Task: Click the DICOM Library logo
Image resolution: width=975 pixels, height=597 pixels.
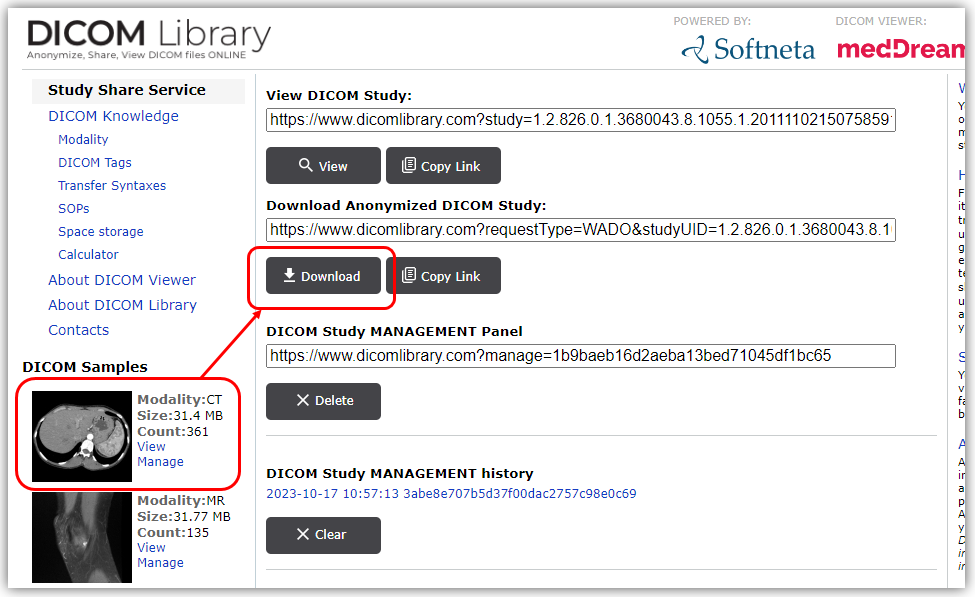Action: [148, 38]
